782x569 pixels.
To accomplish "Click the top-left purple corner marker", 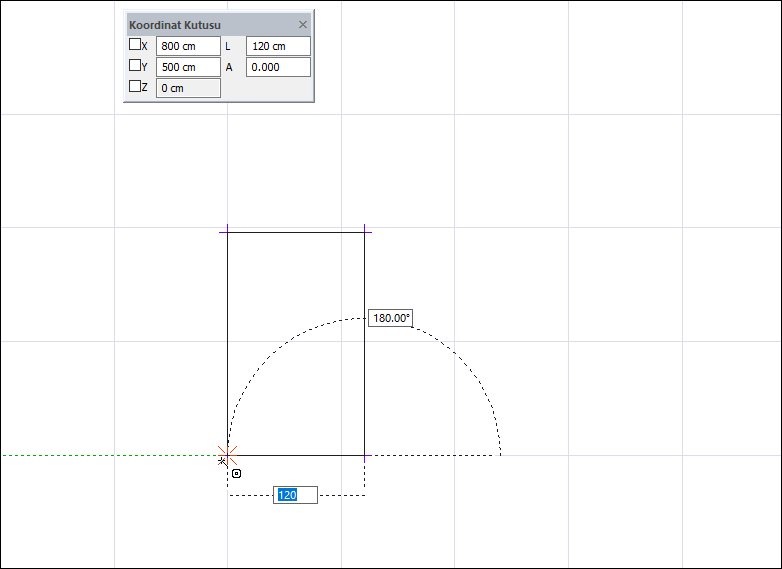I will (x=227, y=232).
